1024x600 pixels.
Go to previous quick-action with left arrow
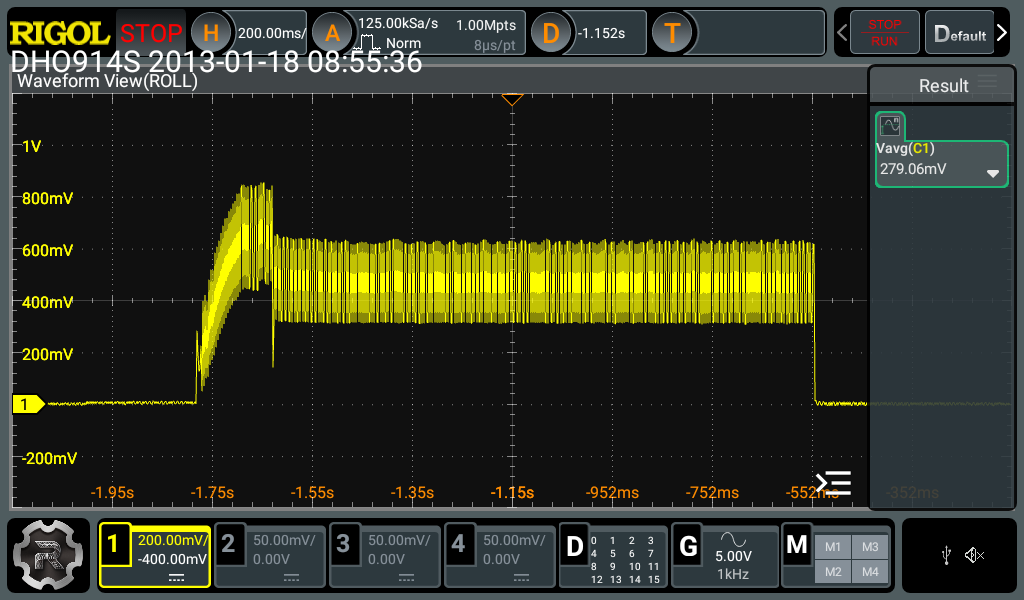pyautogui.click(x=842, y=33)
